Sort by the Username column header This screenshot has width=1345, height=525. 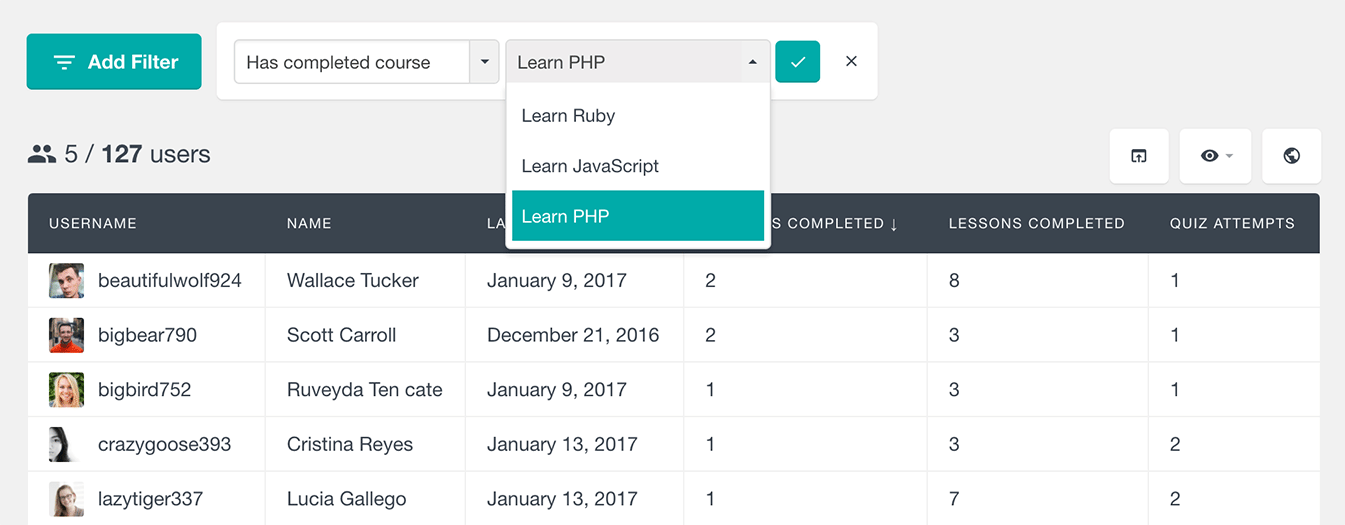tap(93, 224)
